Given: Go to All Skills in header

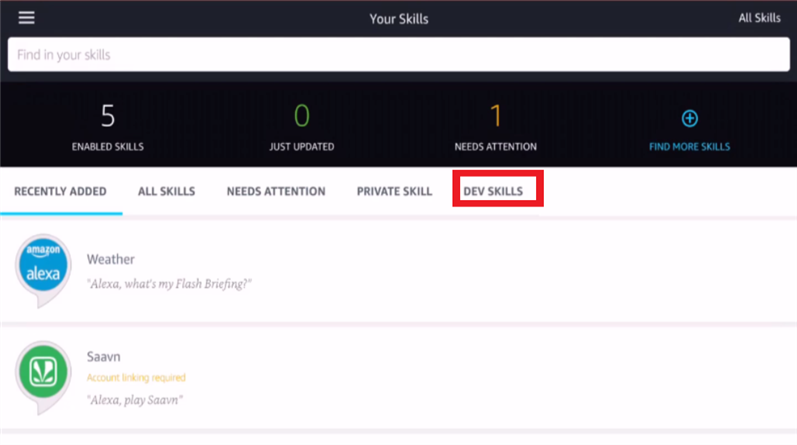Looking at the screenshot, I should click(759, 18).
